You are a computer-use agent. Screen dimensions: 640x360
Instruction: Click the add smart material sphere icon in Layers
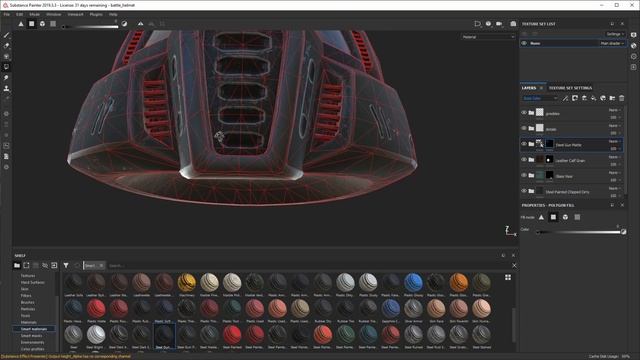(x=603, y=98)
